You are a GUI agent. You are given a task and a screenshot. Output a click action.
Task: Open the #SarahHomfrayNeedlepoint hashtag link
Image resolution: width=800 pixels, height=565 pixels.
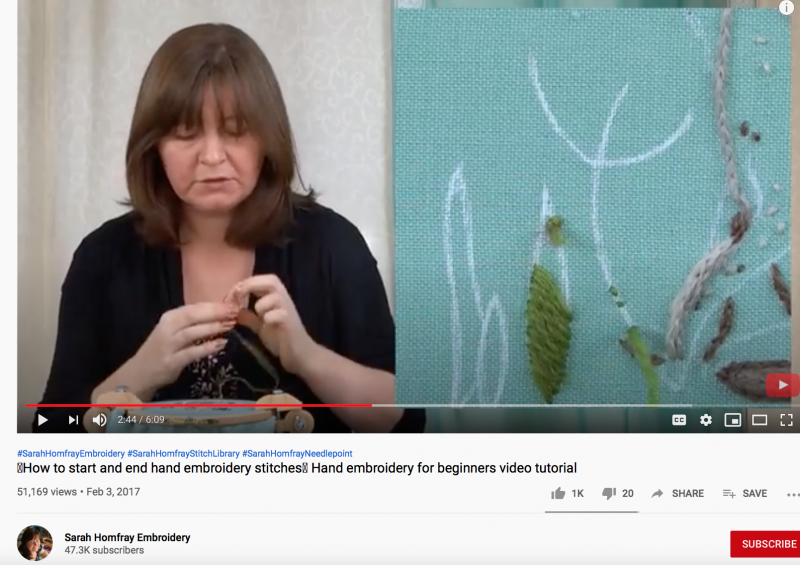[297, 453]
